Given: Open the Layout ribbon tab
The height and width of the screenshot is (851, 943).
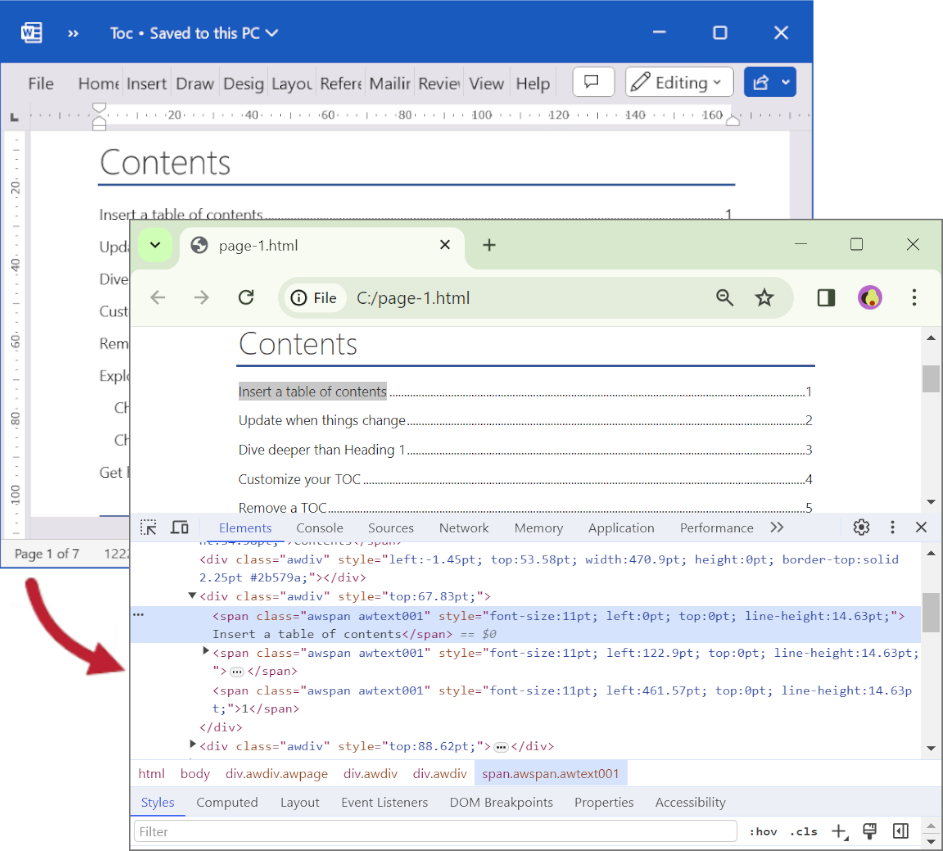Looking at the screenshot, I should (x=291, y=84).
